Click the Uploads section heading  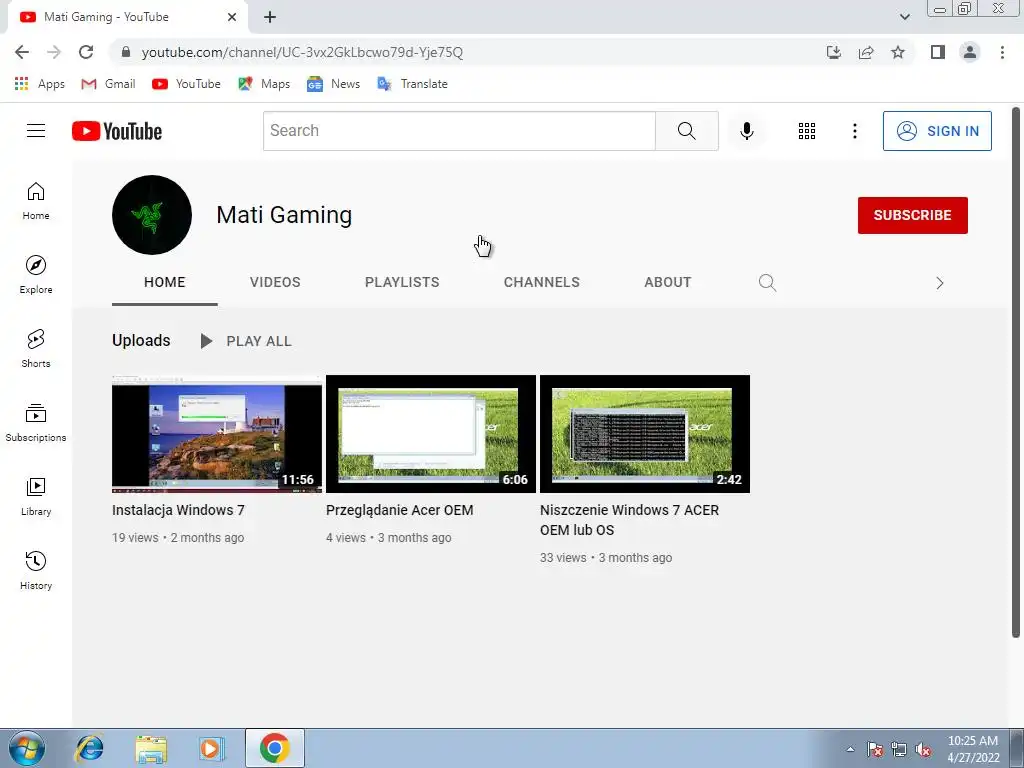[x=141, y=340]
